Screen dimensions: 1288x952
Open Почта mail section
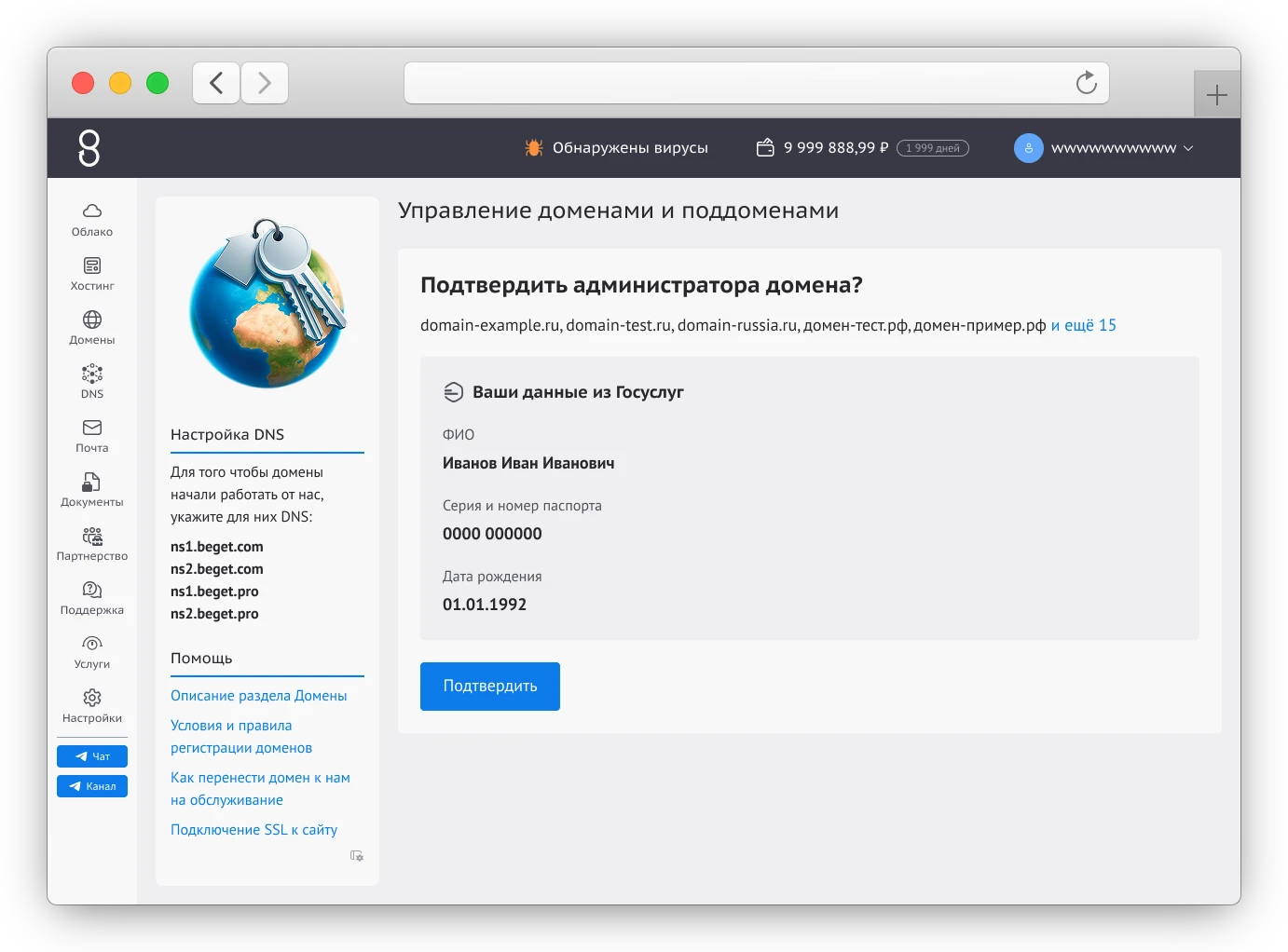point(91,436)
